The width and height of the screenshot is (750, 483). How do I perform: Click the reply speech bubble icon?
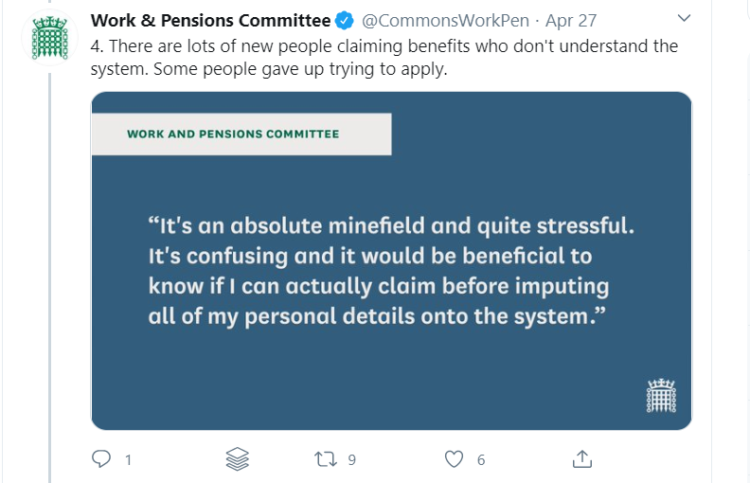(101, 459)
